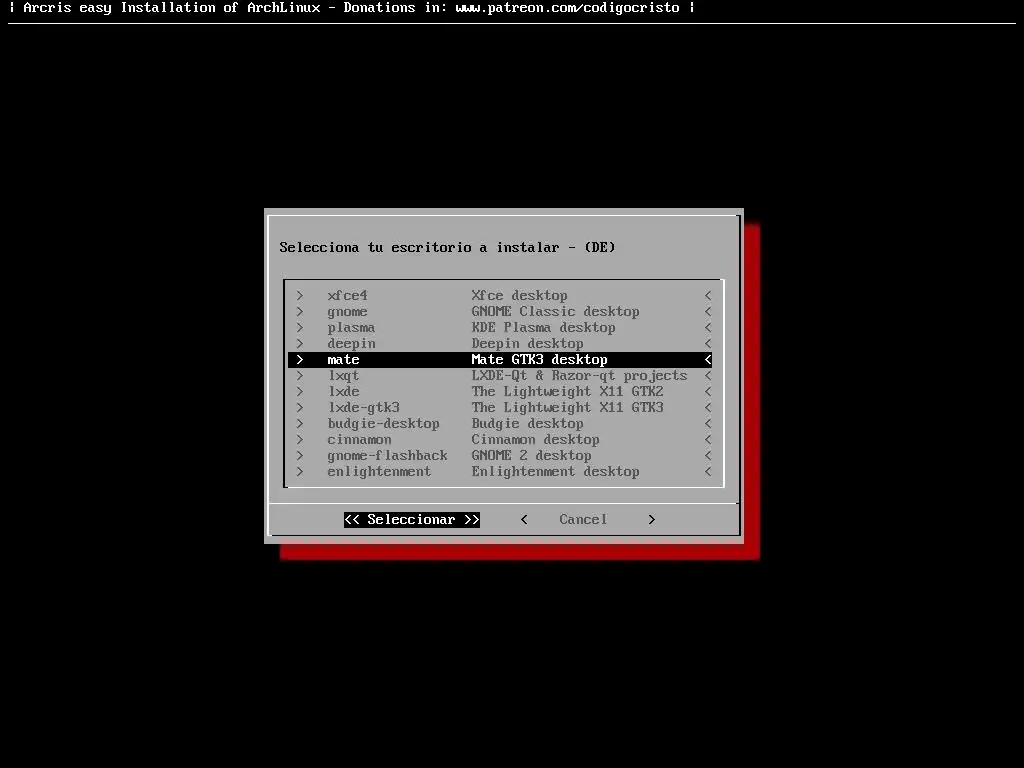Viewport: 1024px width, 768px height.
Task: Select the xfce4 desktop entry
Action: coord(500,296)
